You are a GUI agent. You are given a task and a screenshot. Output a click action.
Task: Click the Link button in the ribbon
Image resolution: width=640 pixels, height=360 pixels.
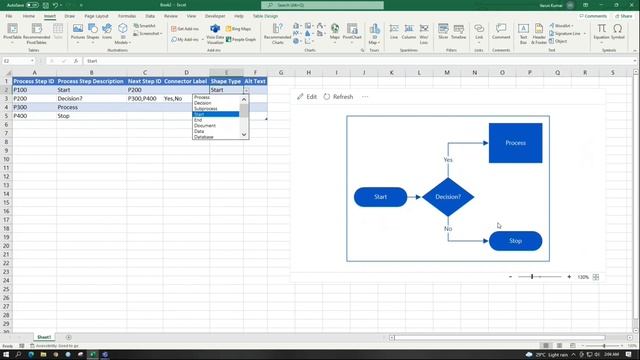pyautogui.click(x=479, y=32)
